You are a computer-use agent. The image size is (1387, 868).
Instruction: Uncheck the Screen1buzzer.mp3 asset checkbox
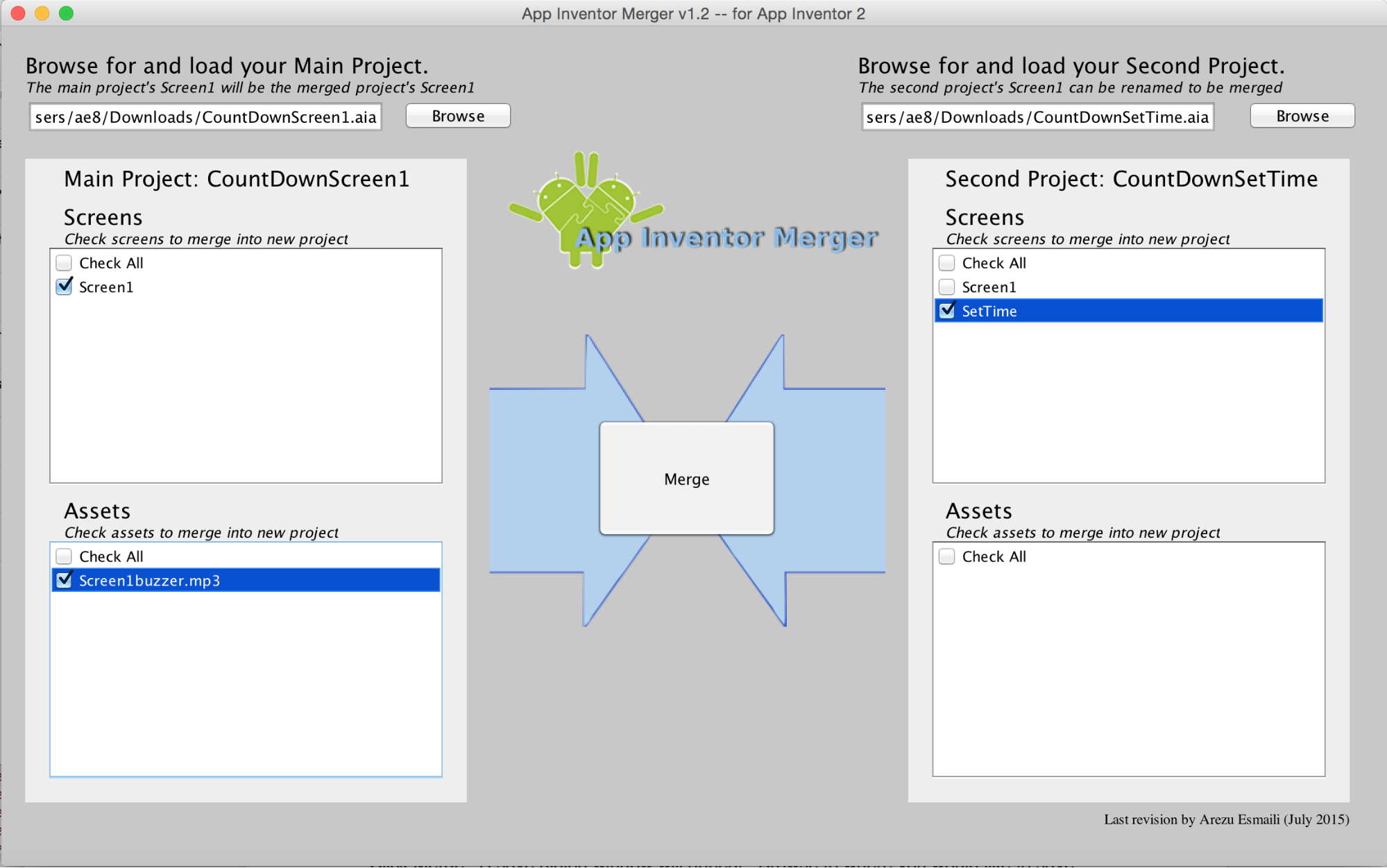[x=64, y=580]
